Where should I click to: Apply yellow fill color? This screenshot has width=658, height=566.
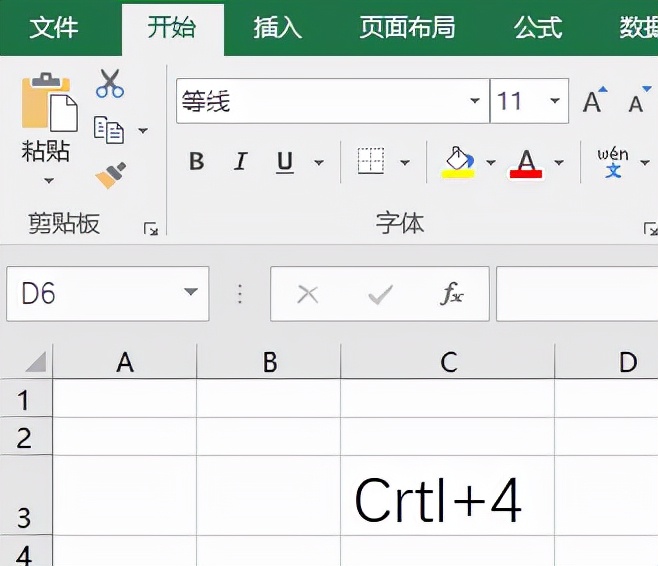pos(458,162)
